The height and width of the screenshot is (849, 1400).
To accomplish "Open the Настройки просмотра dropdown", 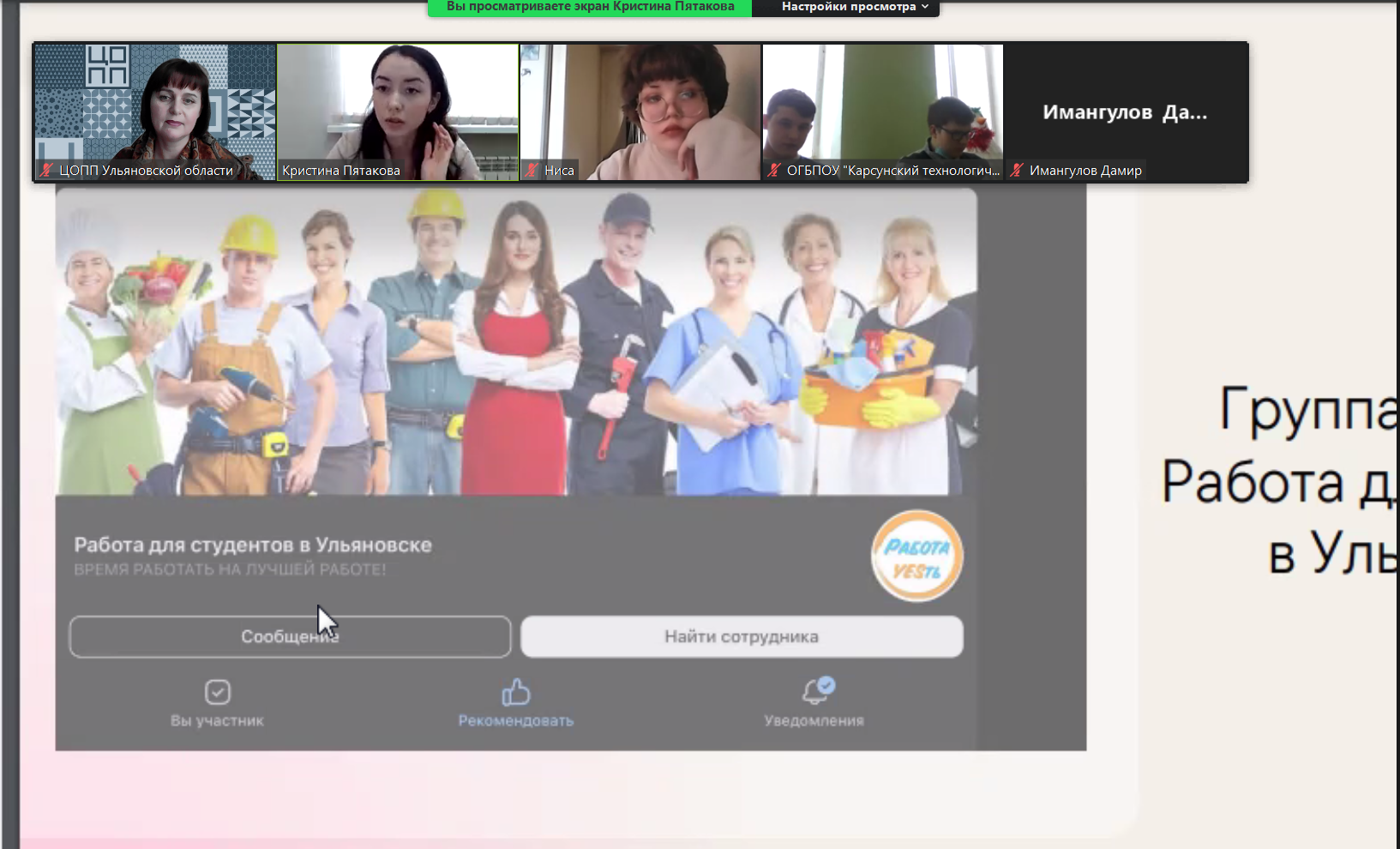I will (x=848, y=7).
